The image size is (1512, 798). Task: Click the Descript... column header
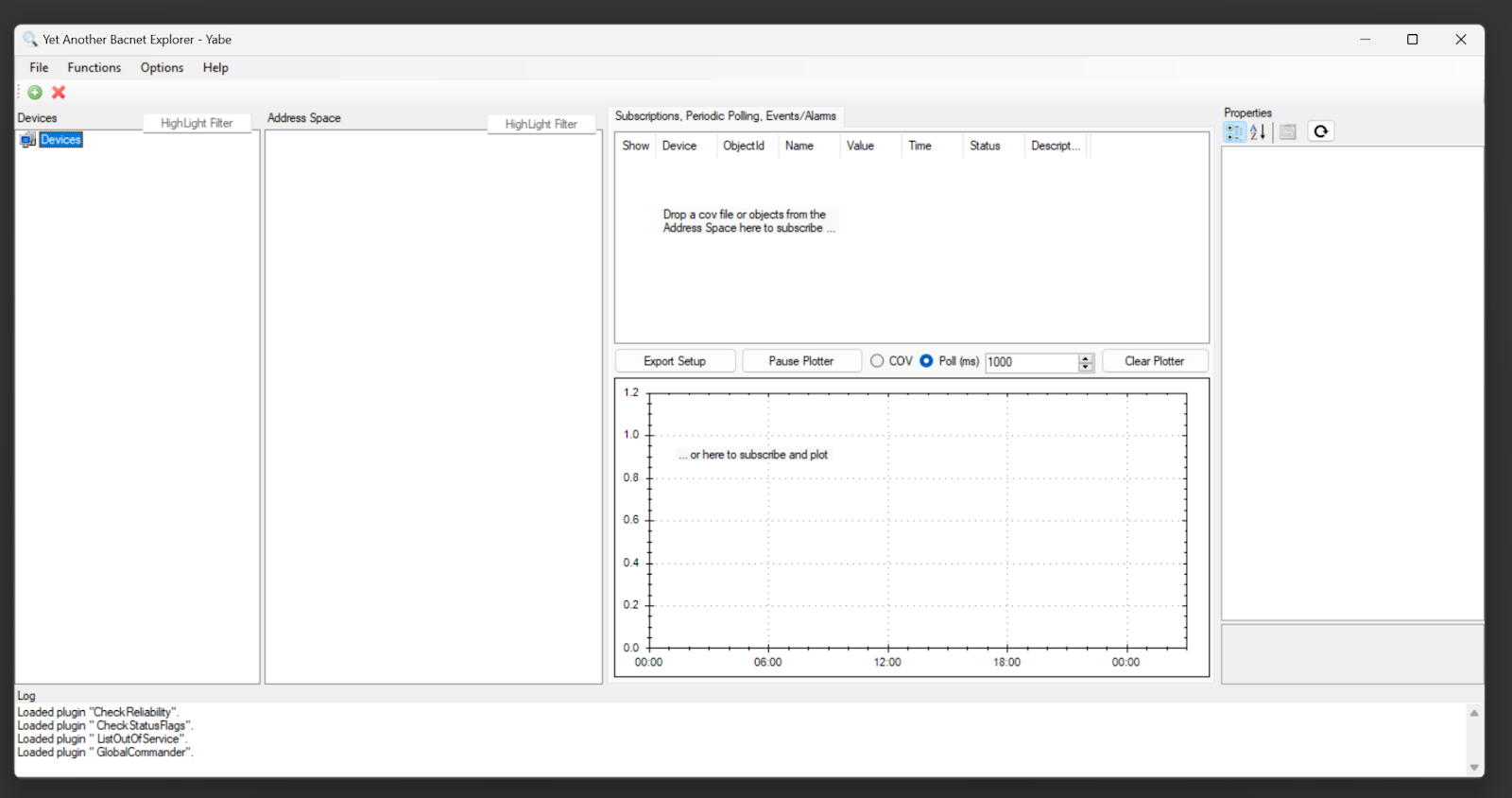1056,146
